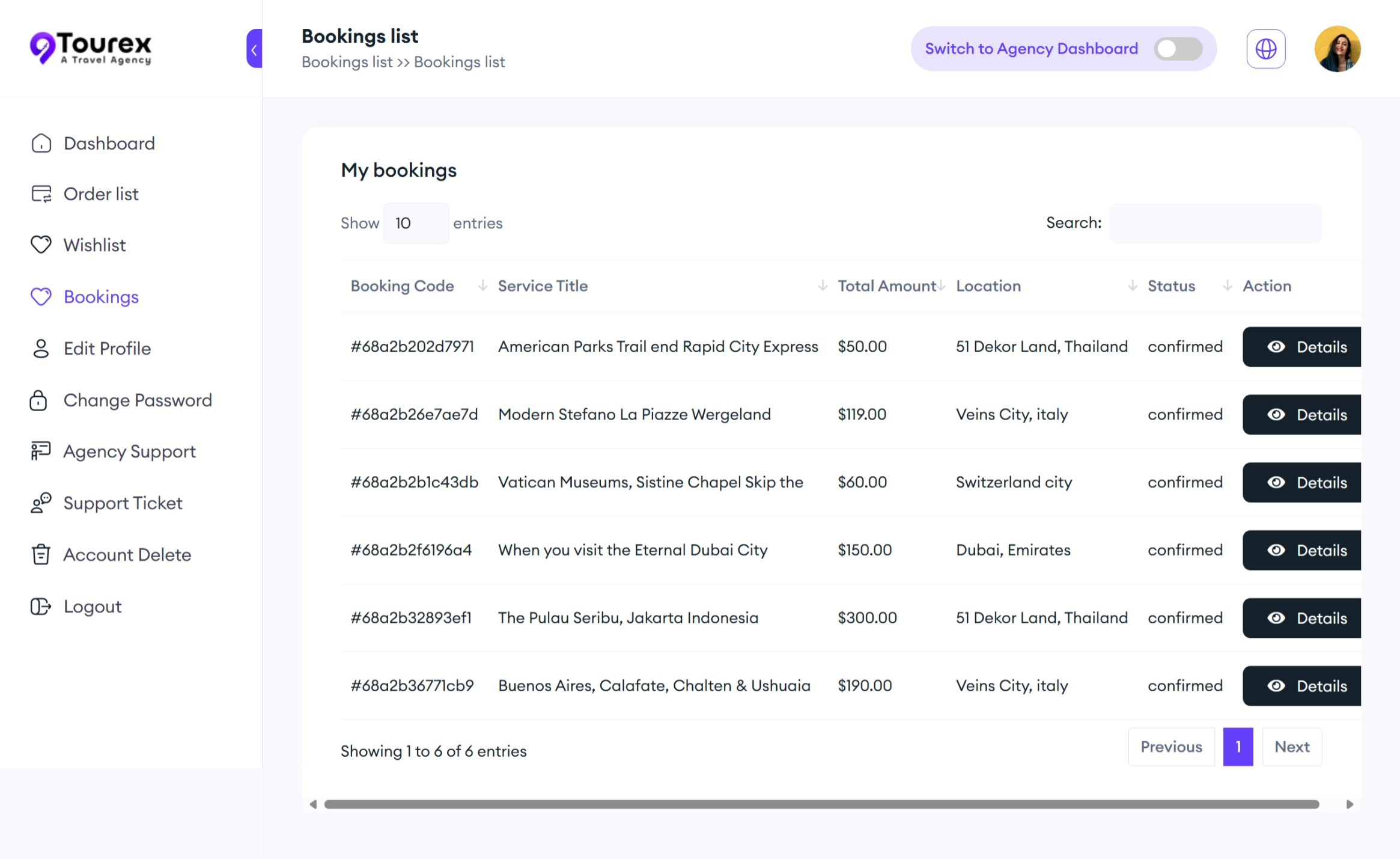Click the Order list icon
This screenshot has width=1400, height=859.
click(41, 194)
